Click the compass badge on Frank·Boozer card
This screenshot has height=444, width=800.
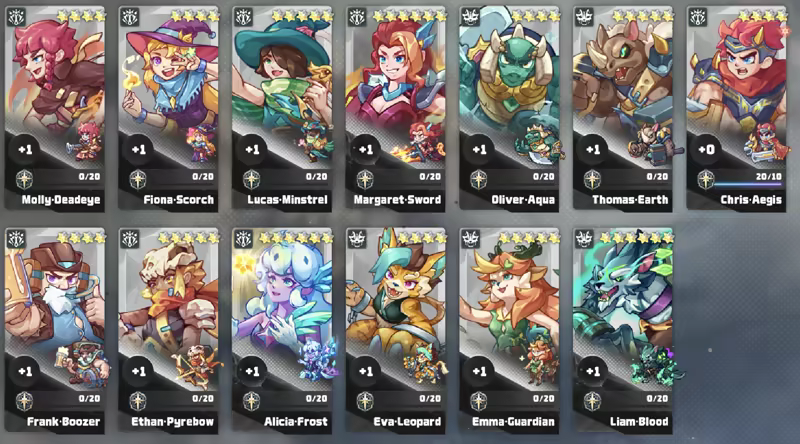24,402
